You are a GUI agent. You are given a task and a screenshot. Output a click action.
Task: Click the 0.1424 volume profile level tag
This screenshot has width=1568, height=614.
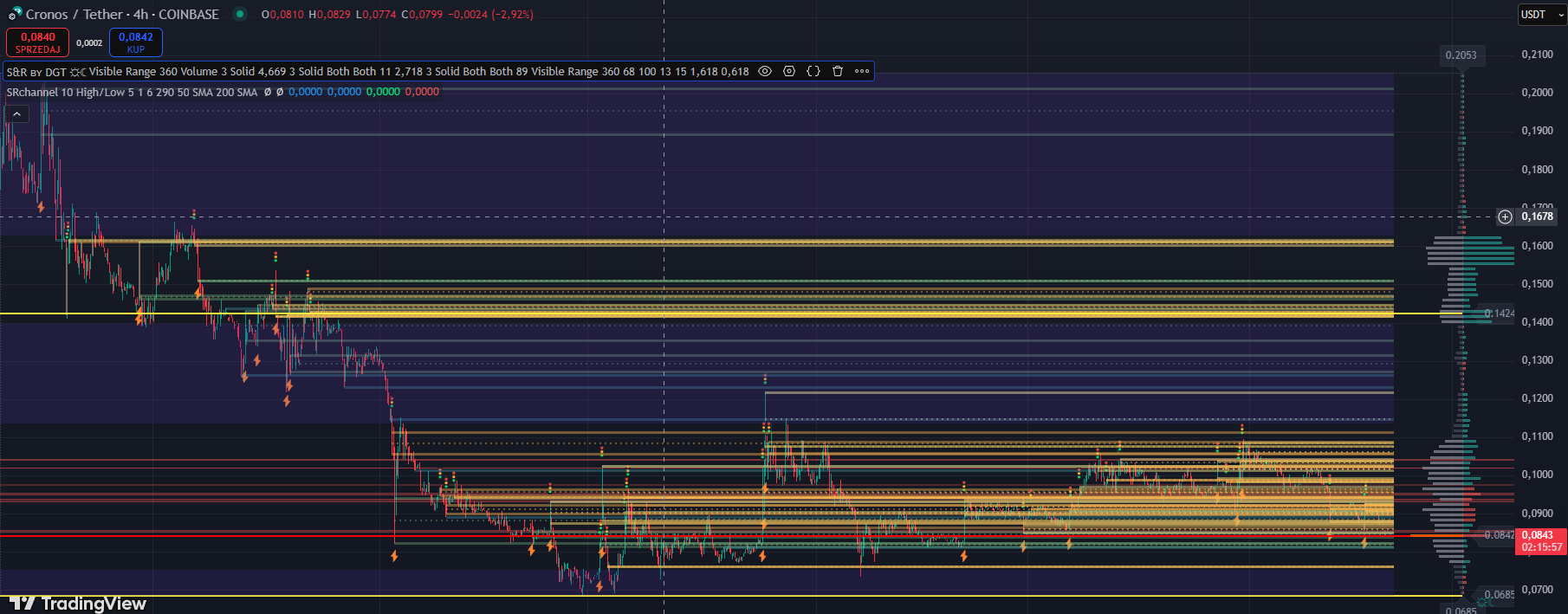(1499, 313)
